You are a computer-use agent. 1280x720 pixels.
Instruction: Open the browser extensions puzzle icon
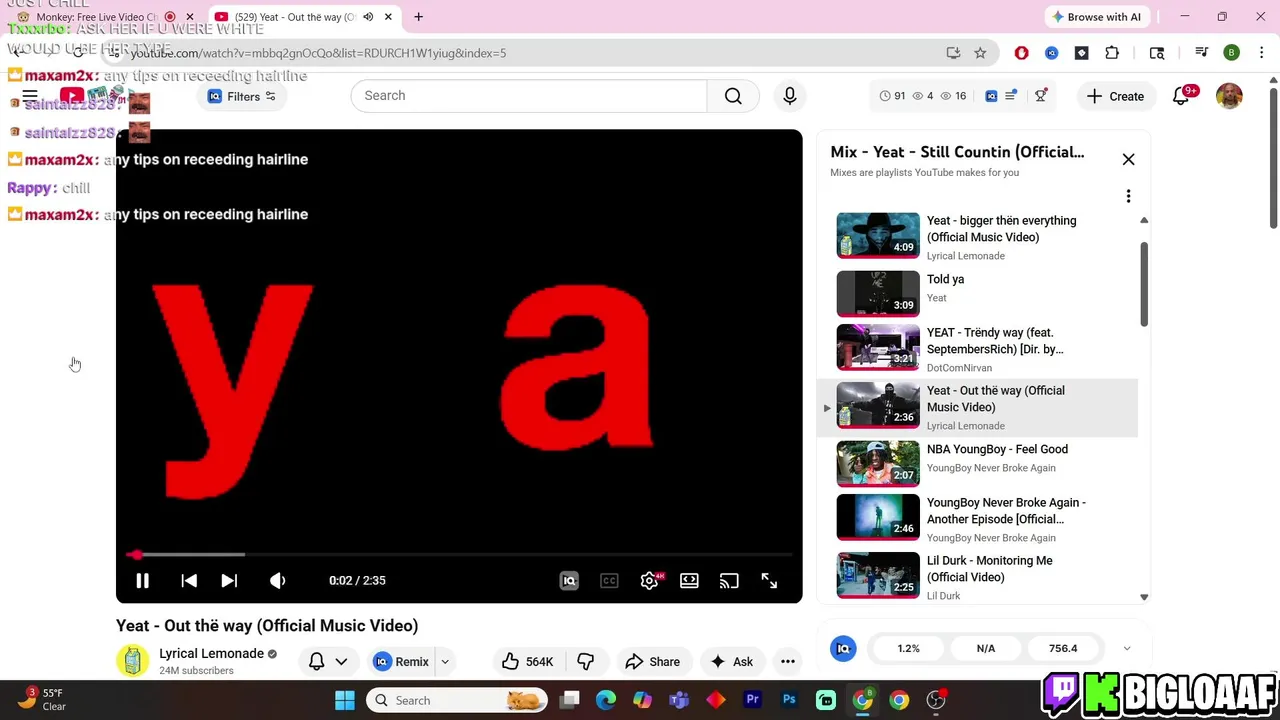pyautogui.click(x=1112, y=53)
